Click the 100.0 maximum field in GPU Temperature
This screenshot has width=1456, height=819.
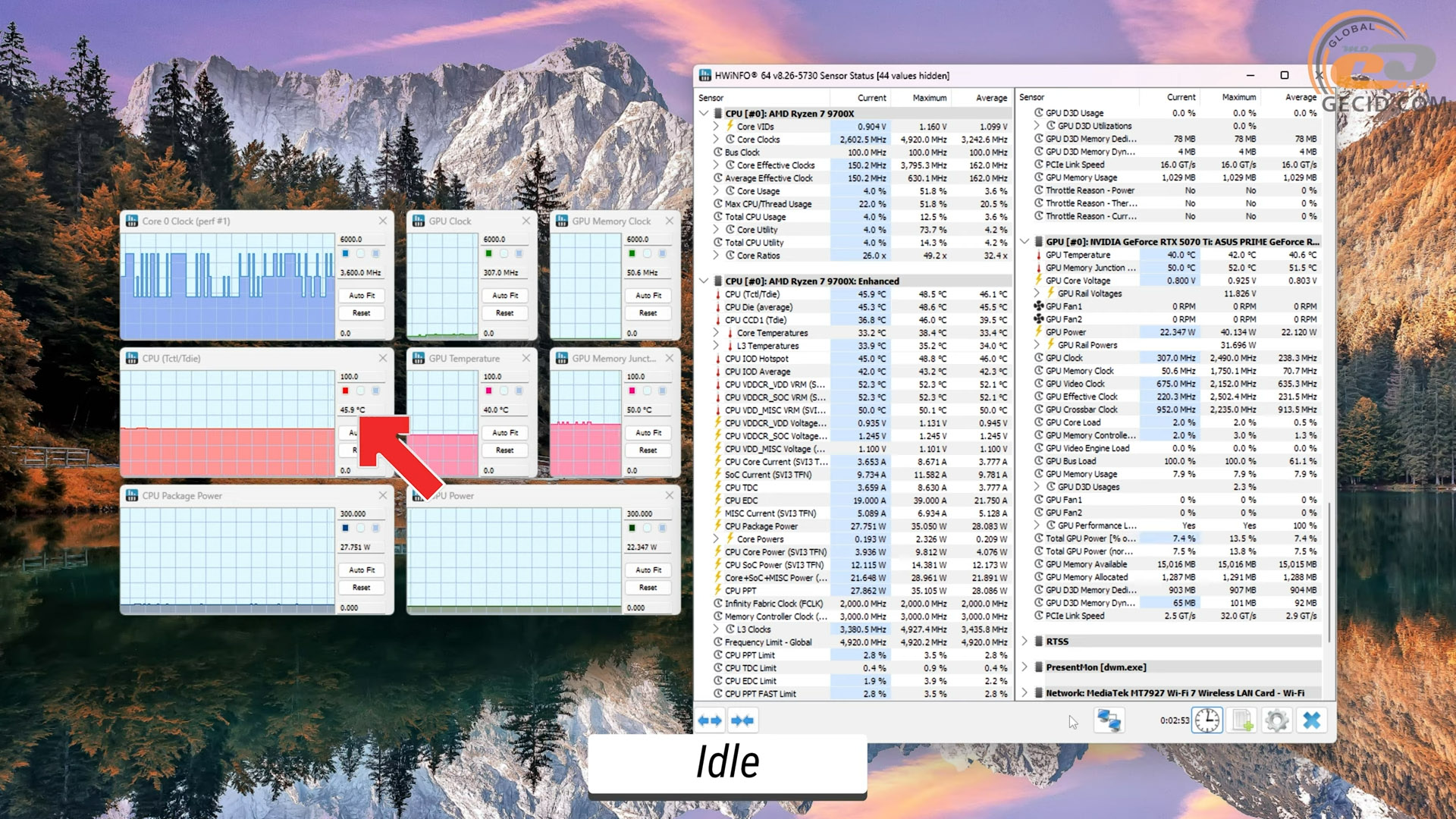(505, 377)
